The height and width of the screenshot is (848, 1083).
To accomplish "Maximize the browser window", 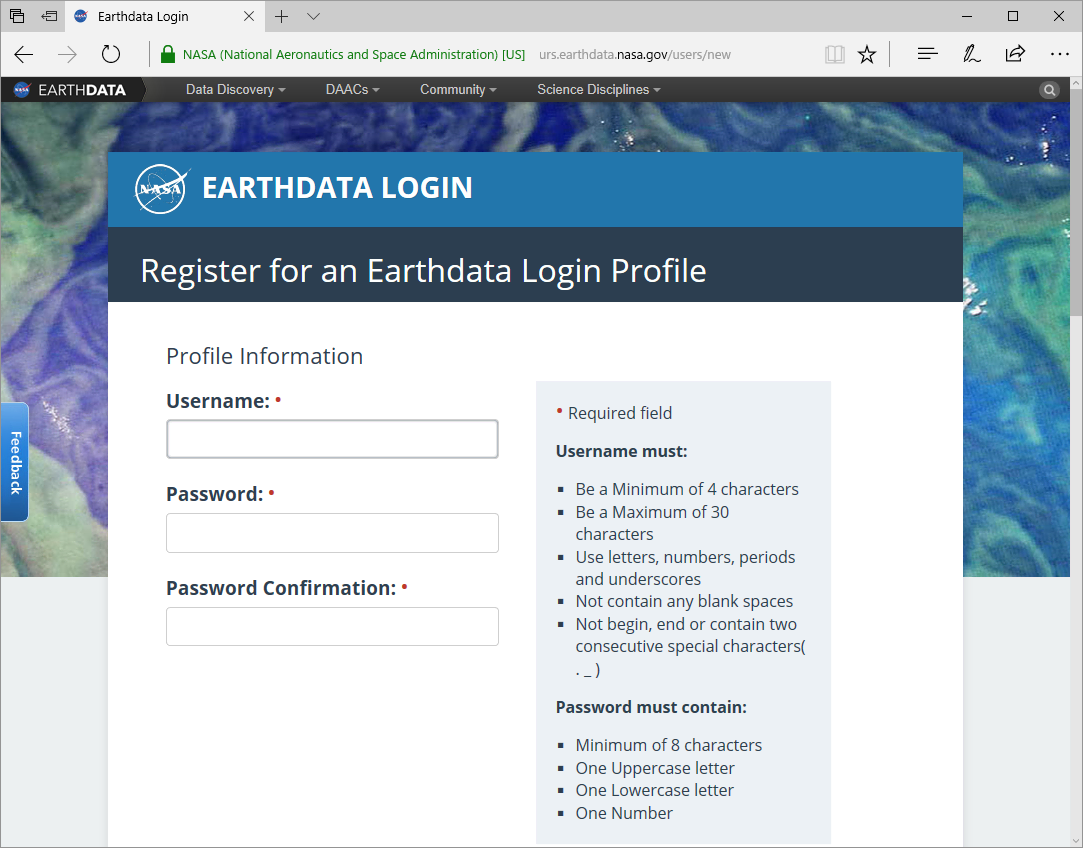I will [1013, 16].
